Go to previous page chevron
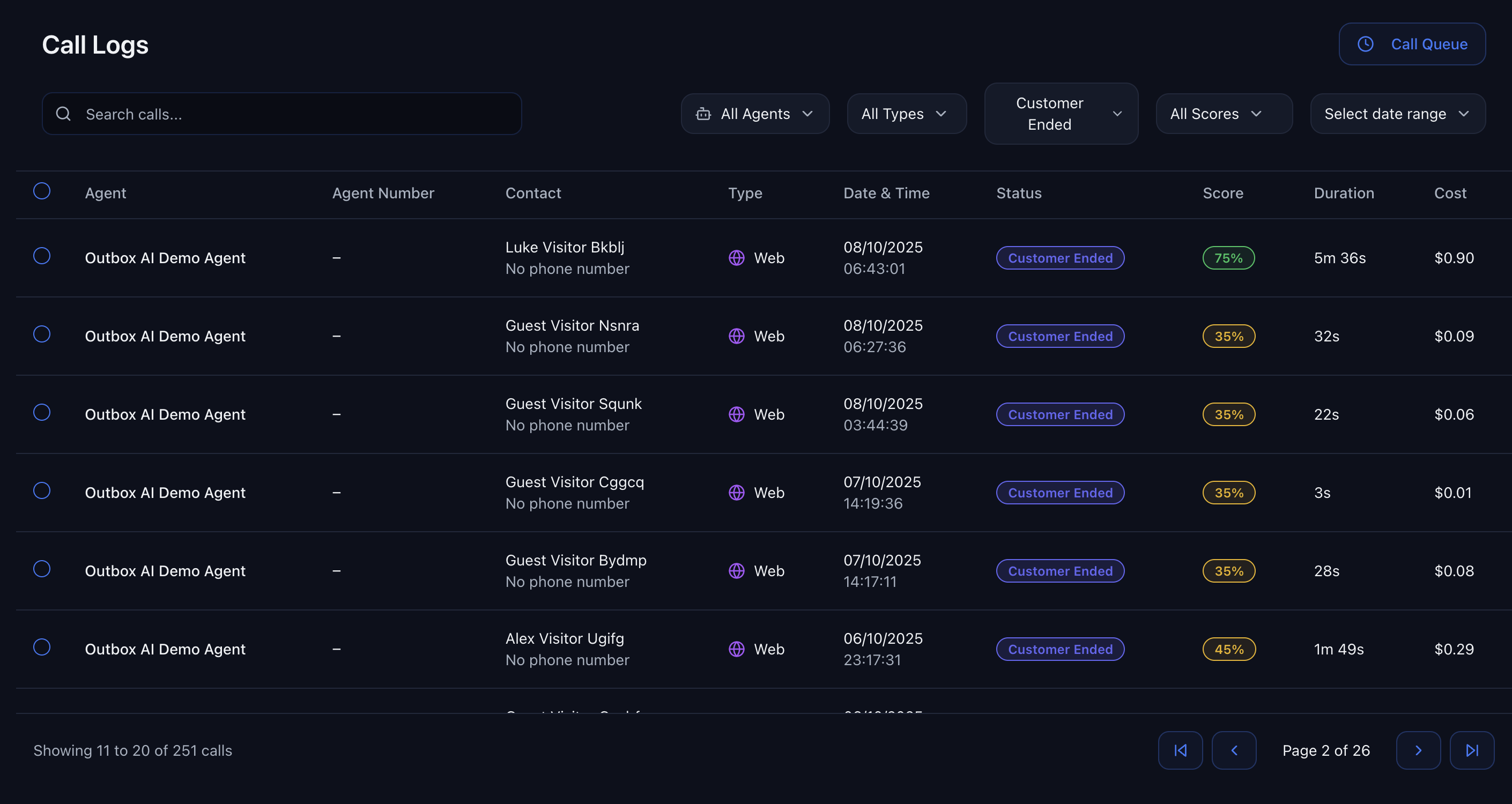The height and width of the screenshot is (804, 1512). pyautogui.click(x=1234, y=750)
